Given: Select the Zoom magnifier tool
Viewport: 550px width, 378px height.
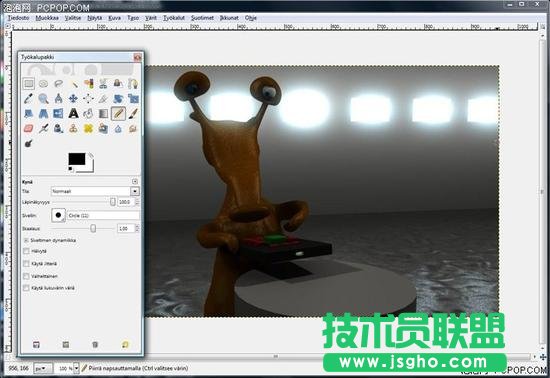Looking at the screenshot, I should click(x=43, y=99).
